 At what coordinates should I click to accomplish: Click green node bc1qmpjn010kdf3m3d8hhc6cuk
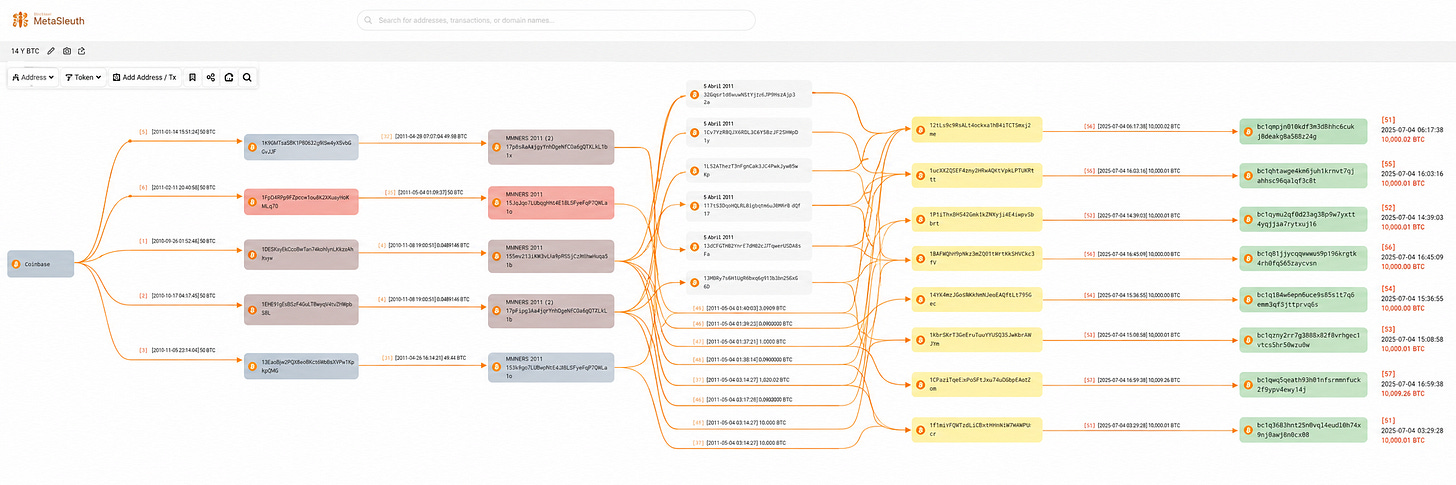click(x=1302, y=132)
